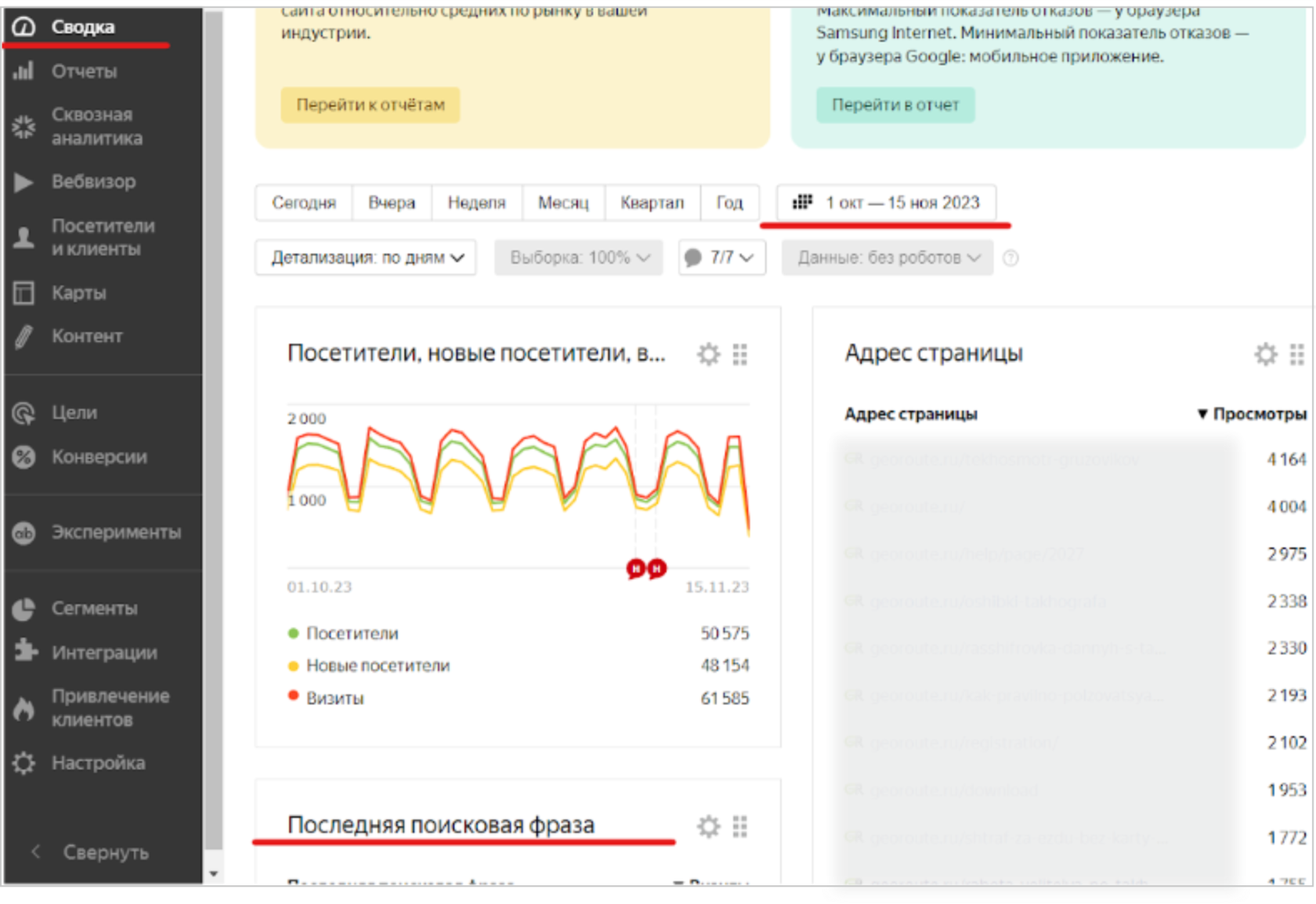Open the 7/7 comments selector

721,258
